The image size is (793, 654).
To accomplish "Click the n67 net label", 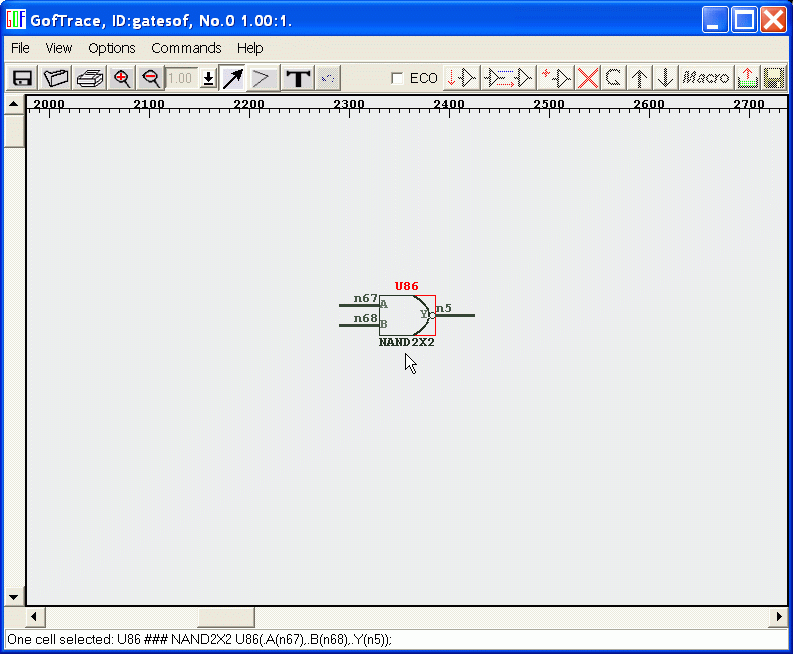I will pyautogui.click(x=366, y=298).
